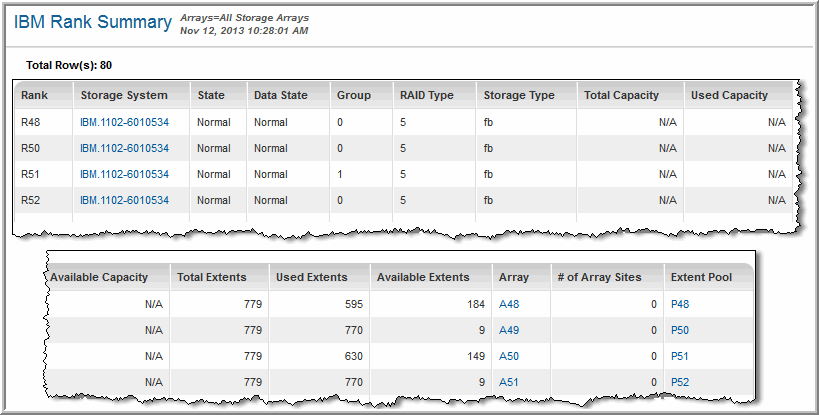
Task: Open array A50 details
Action: tap(510, 355)
